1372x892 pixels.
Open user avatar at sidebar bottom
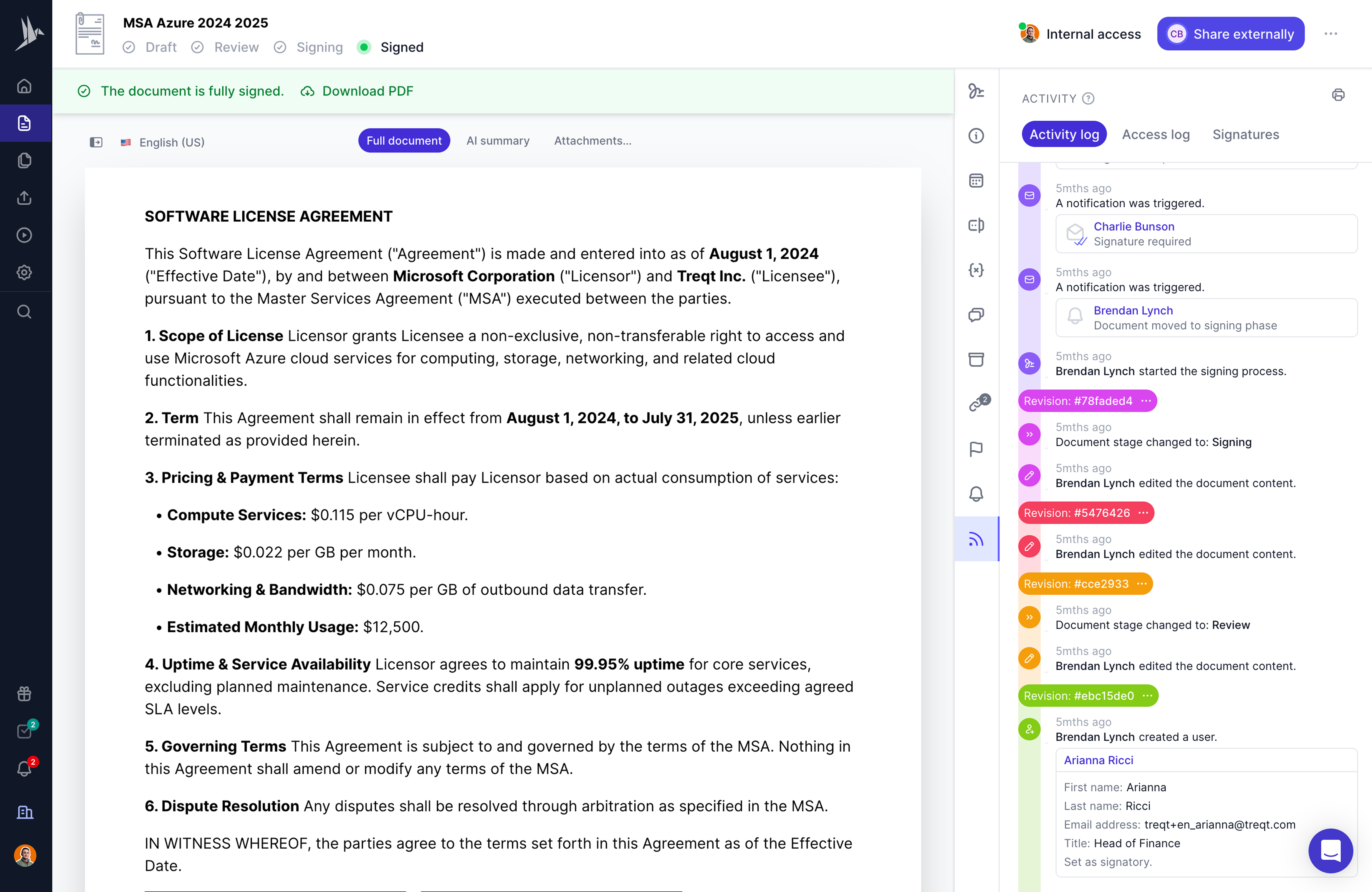tap(25, 856)
